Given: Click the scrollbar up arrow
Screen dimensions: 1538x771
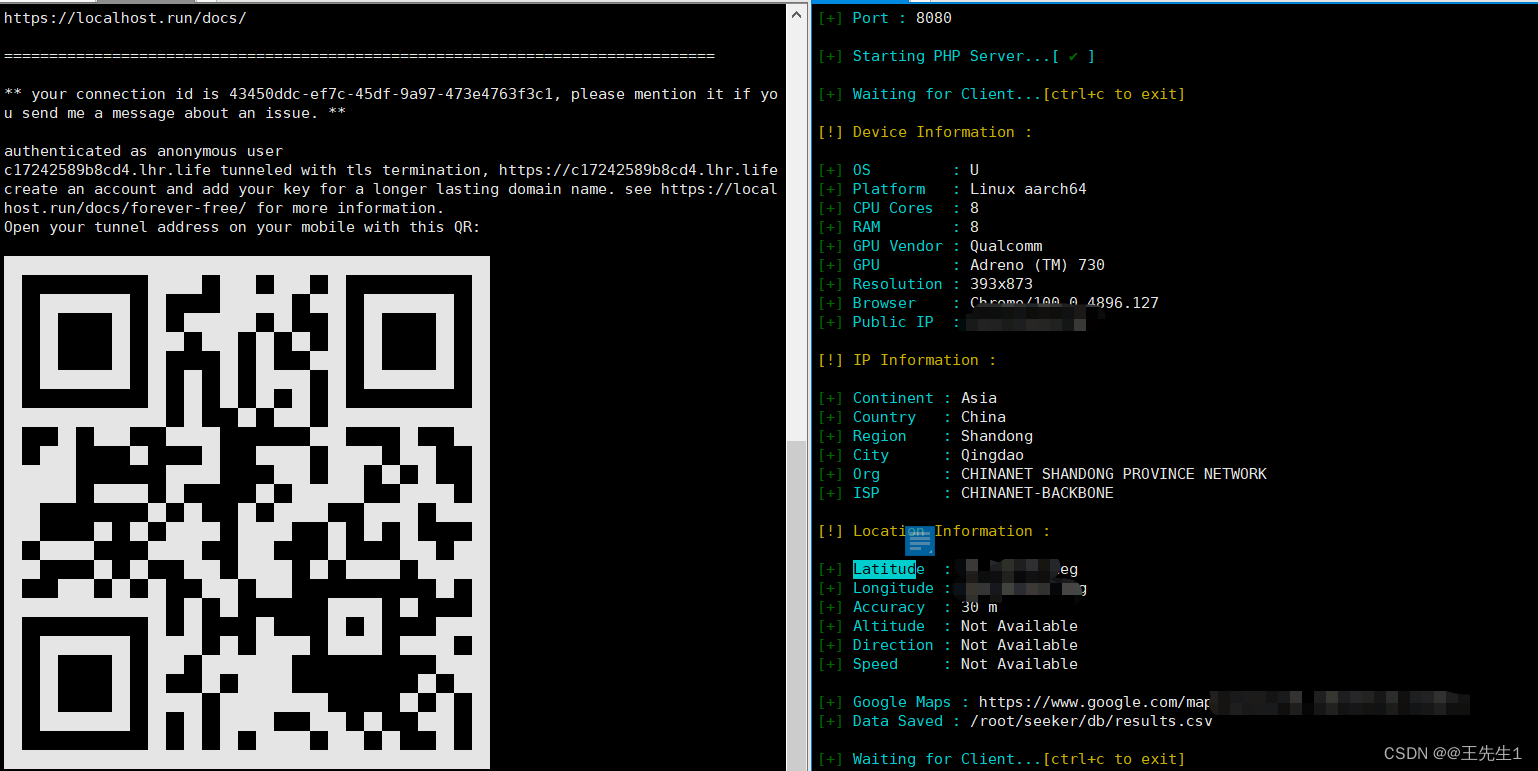Looking at the screenshot, I should [x=797, y=13].
